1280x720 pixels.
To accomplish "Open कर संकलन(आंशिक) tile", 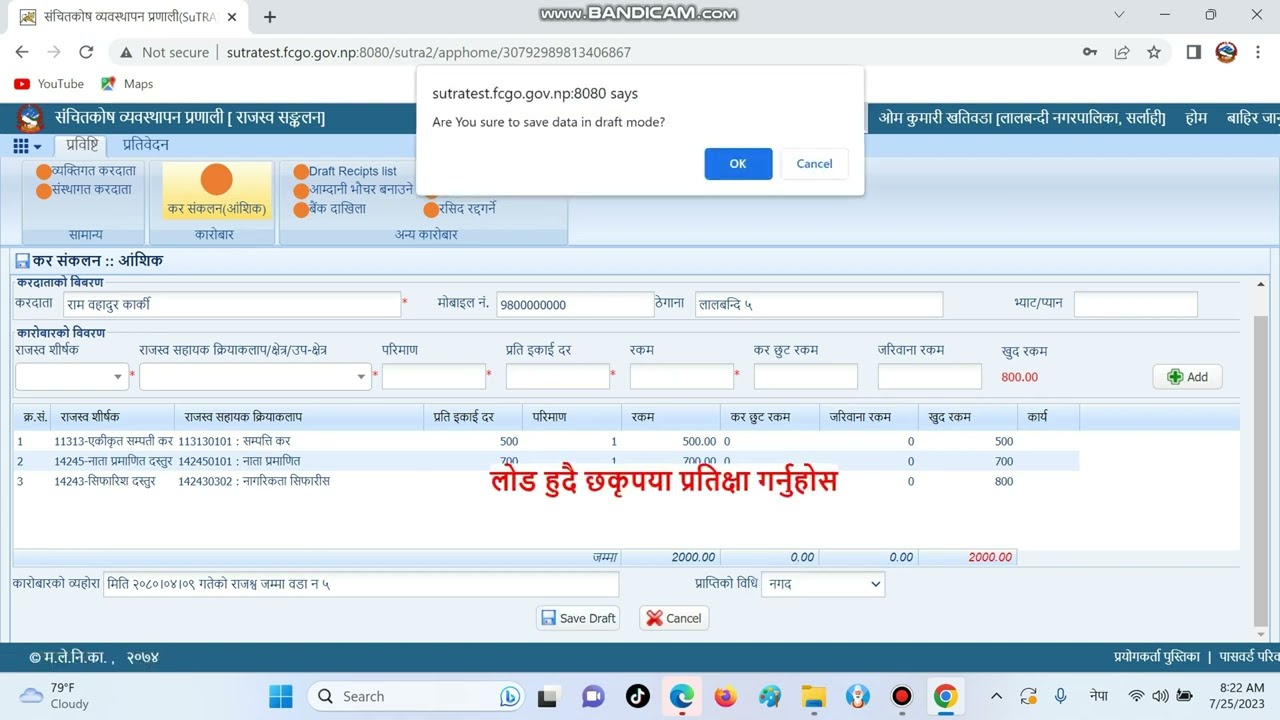I will click(x=216, y=190).
